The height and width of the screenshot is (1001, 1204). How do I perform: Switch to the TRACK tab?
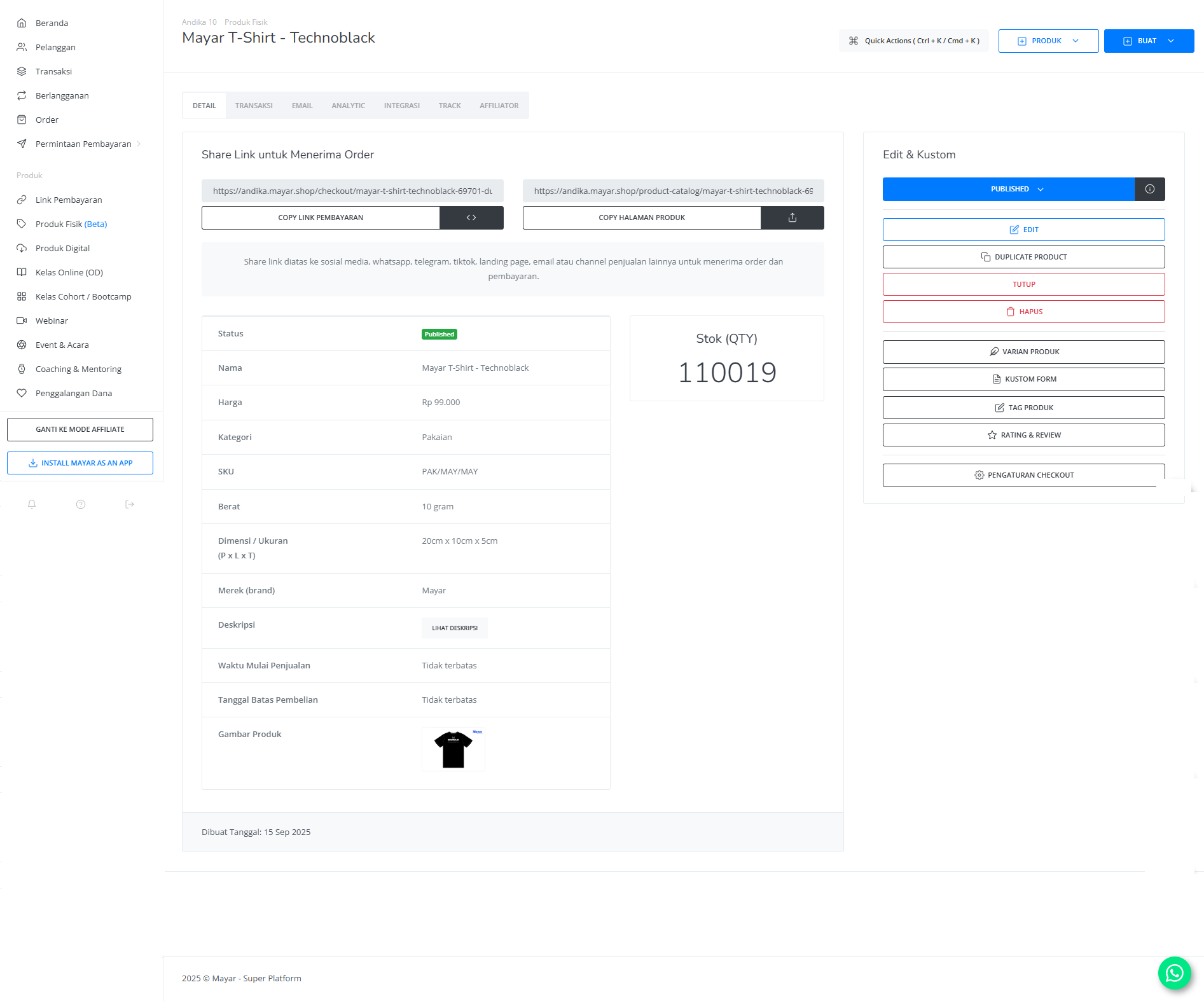[450, 106]
